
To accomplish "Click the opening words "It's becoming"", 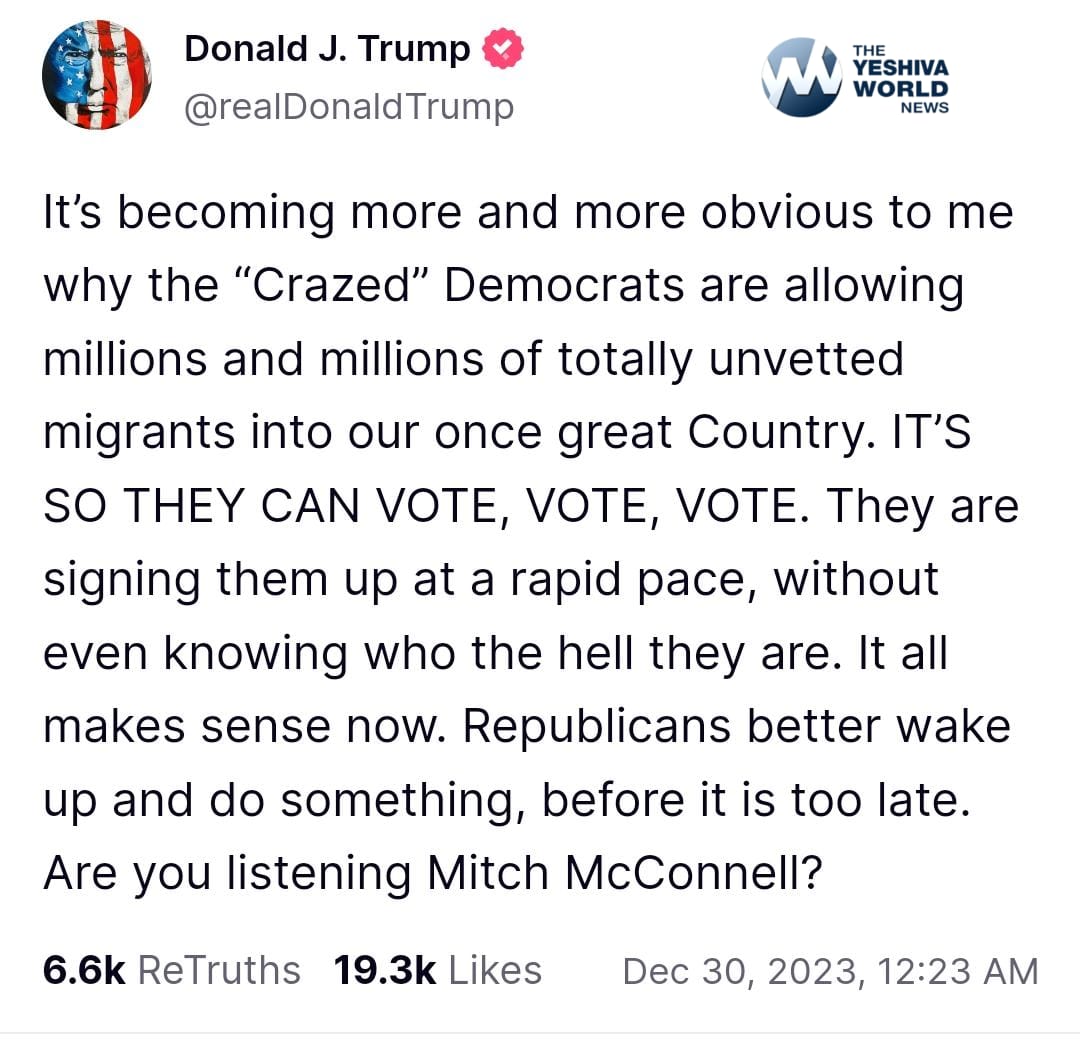I will 174,214.
